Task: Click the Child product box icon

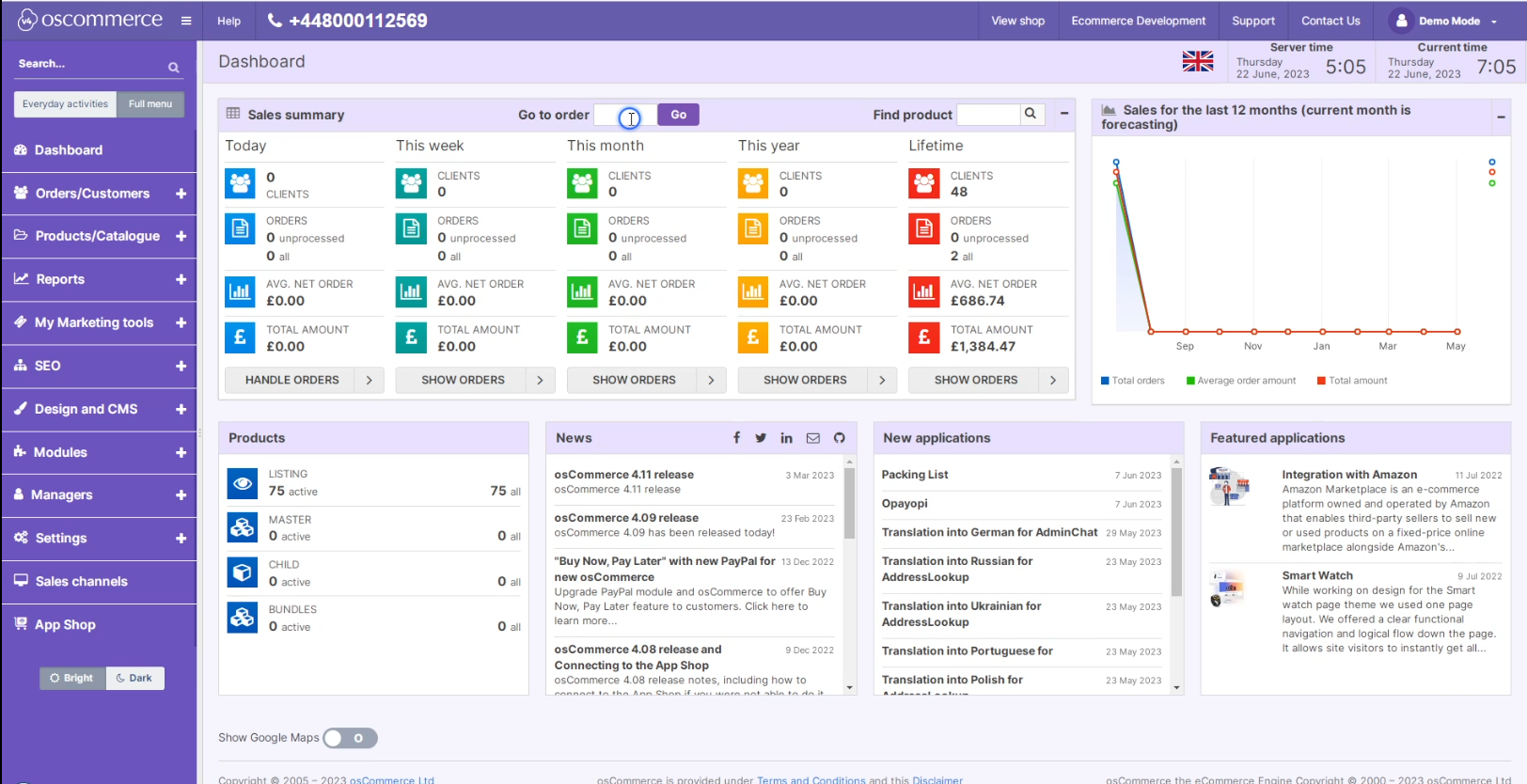Action: [x=243, y=572]
